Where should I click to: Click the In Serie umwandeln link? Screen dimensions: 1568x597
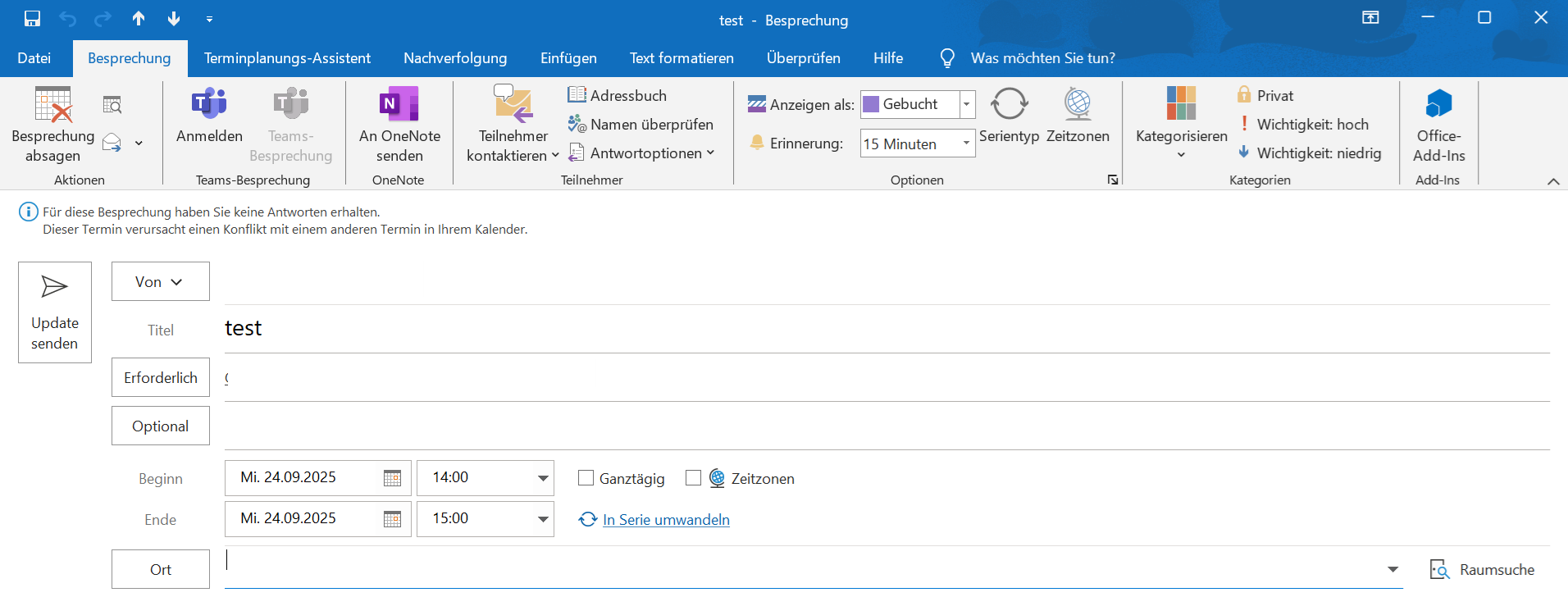(x=666, y=520)
